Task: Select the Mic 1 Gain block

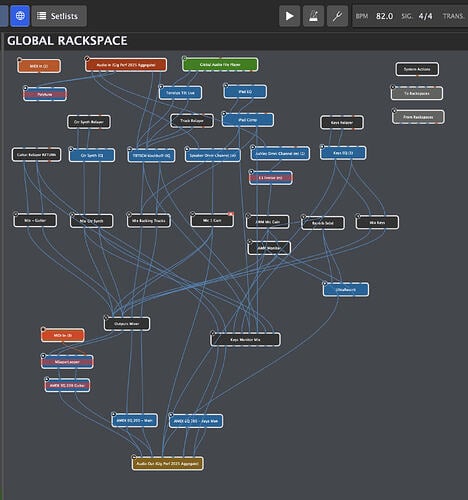Action: (212, 220)
